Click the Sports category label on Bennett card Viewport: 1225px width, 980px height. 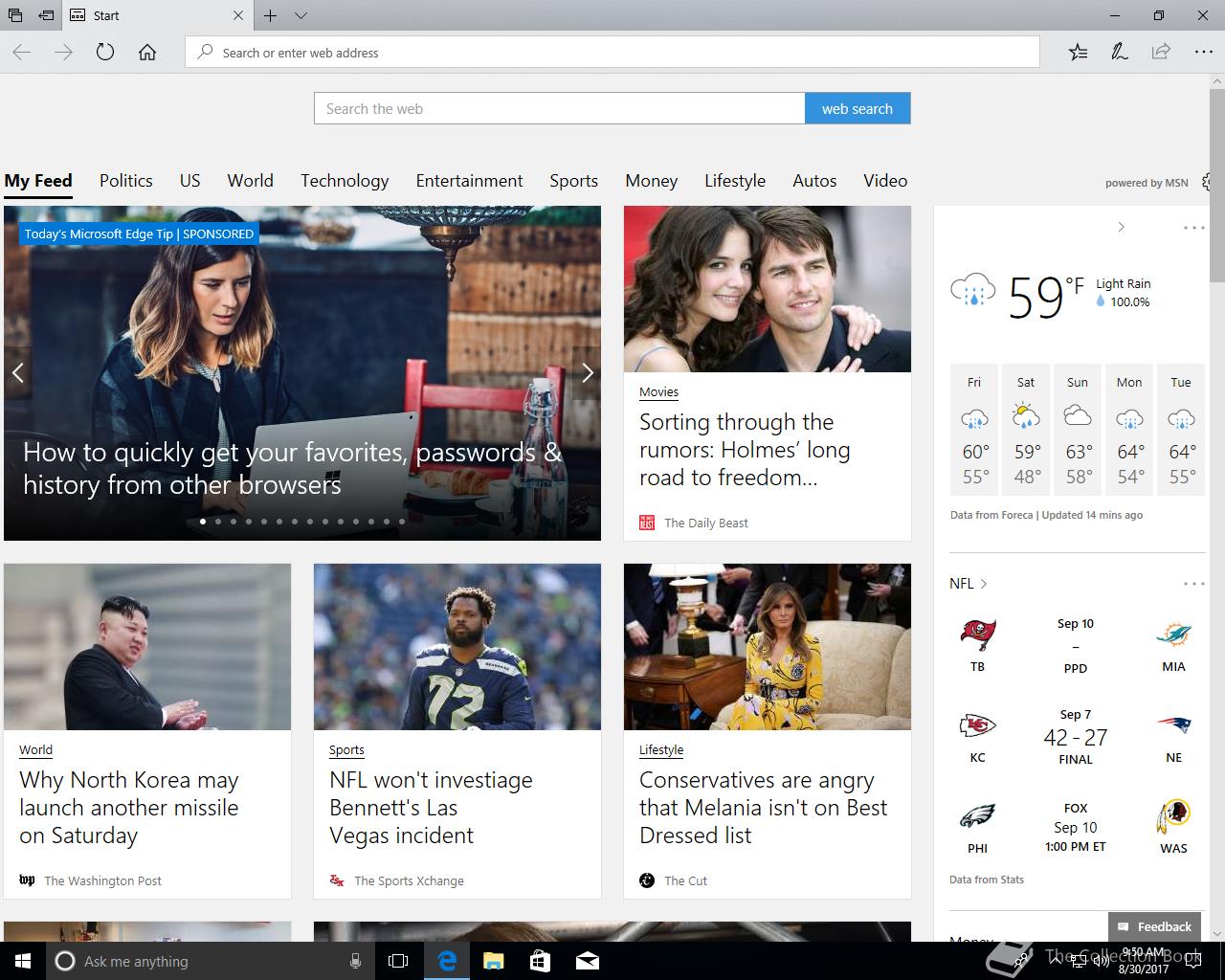coord(346,750)
